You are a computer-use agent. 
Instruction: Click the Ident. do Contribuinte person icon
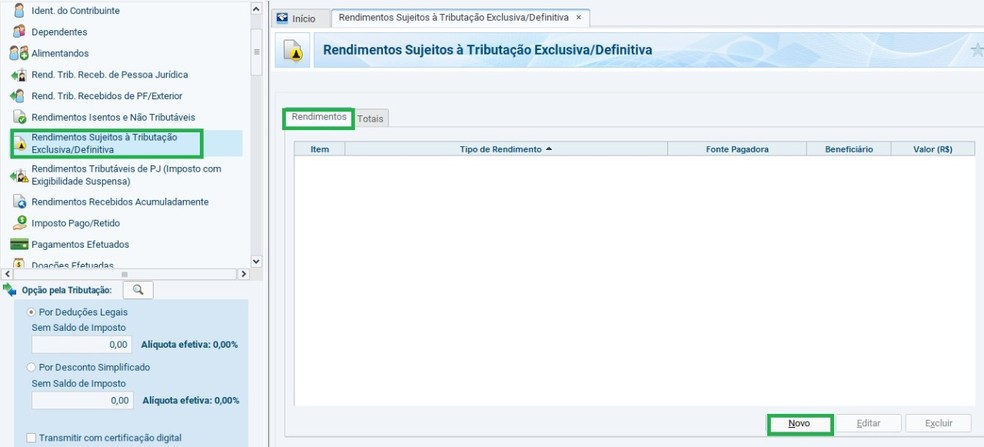coord(18,11)
